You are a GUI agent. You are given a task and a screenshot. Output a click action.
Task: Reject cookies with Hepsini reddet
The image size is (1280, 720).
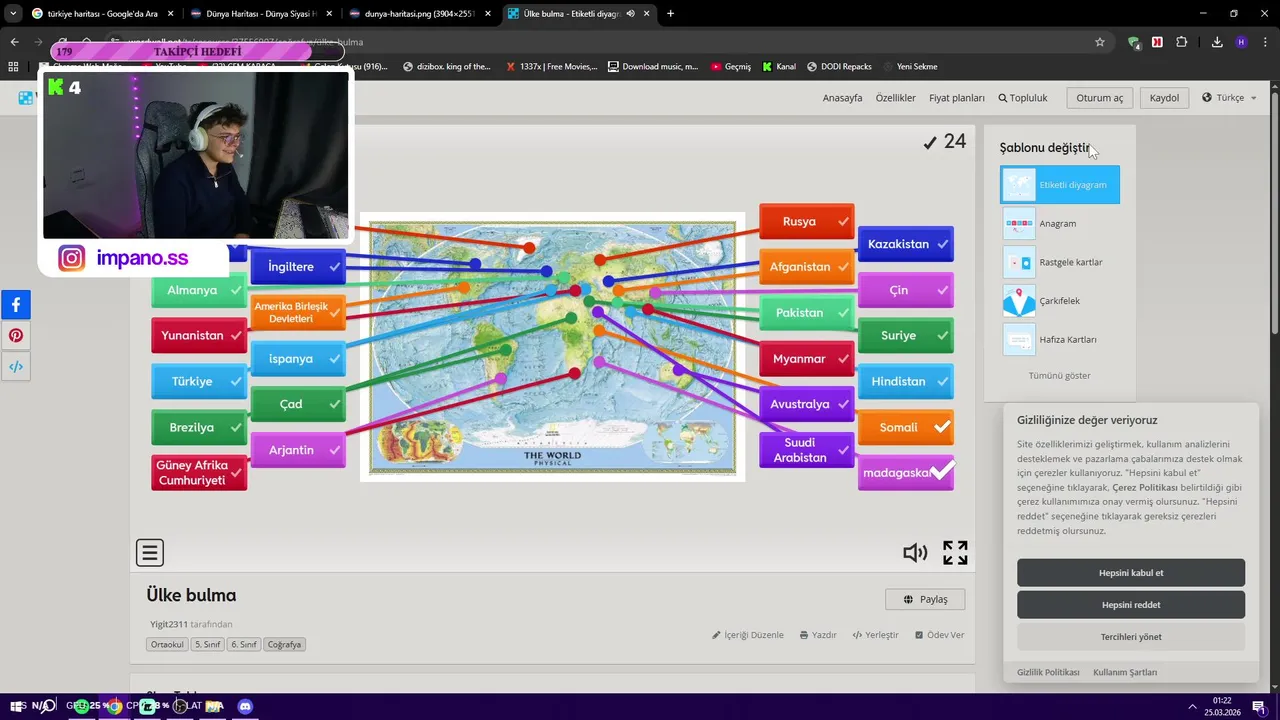coord(1131,605)
